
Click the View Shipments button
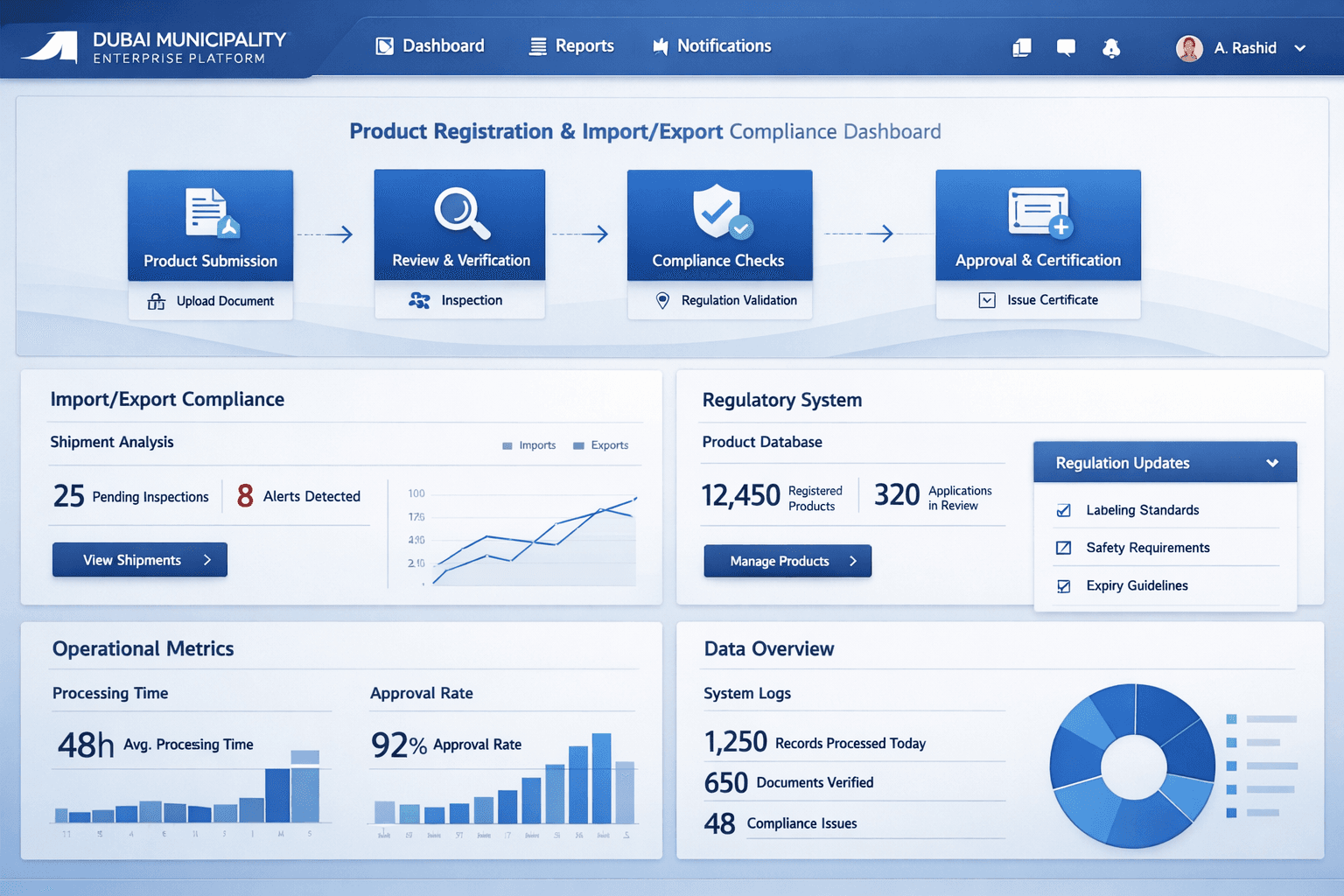click(140, 560)
